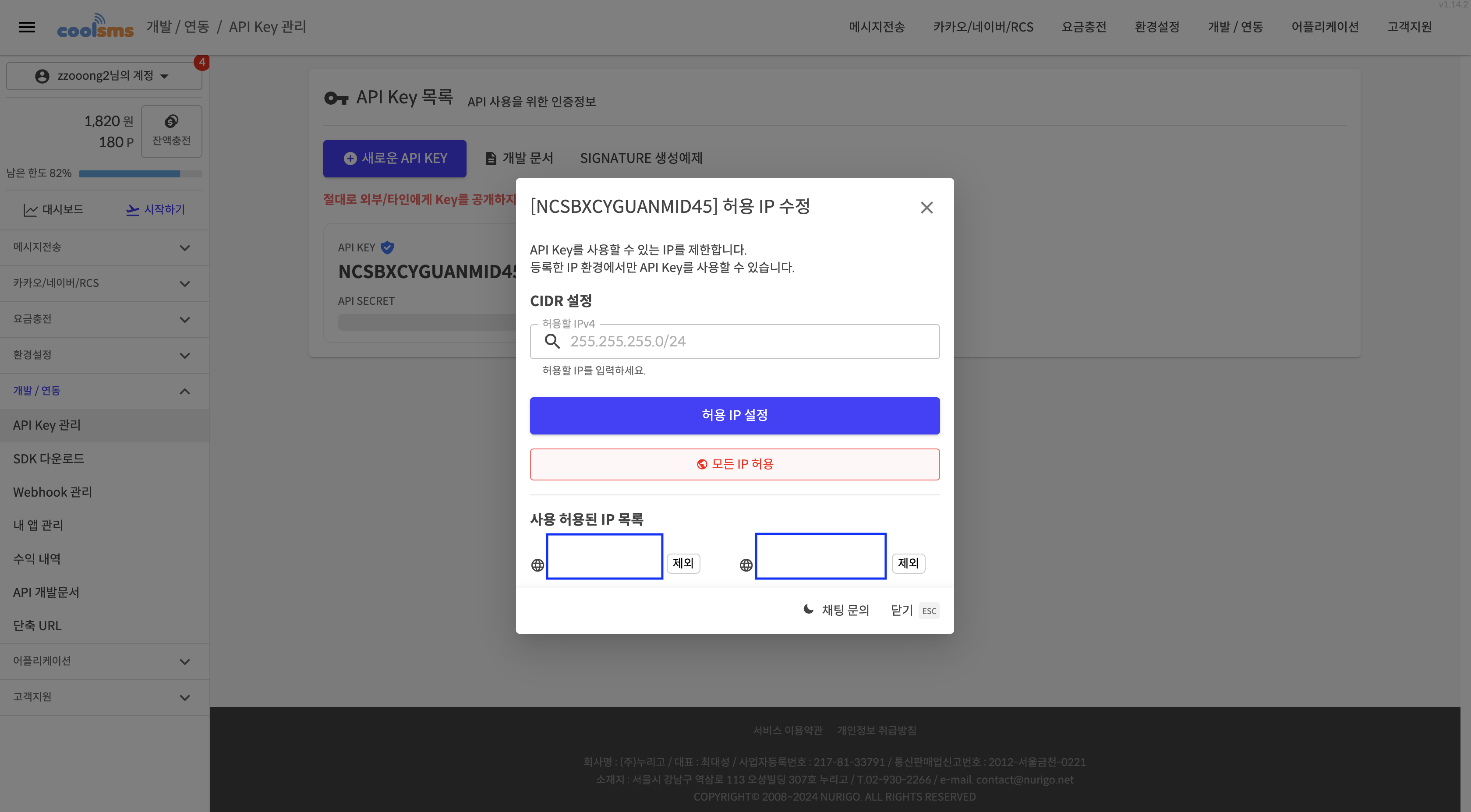Click the balance recharge coin icon

(171, 121)
